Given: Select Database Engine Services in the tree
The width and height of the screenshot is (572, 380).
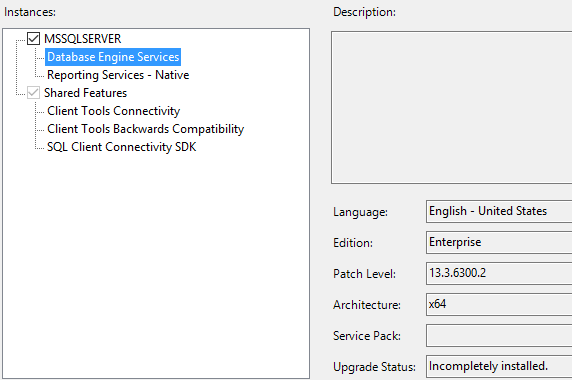Looking at the screenshot, I should pos(113,57).
